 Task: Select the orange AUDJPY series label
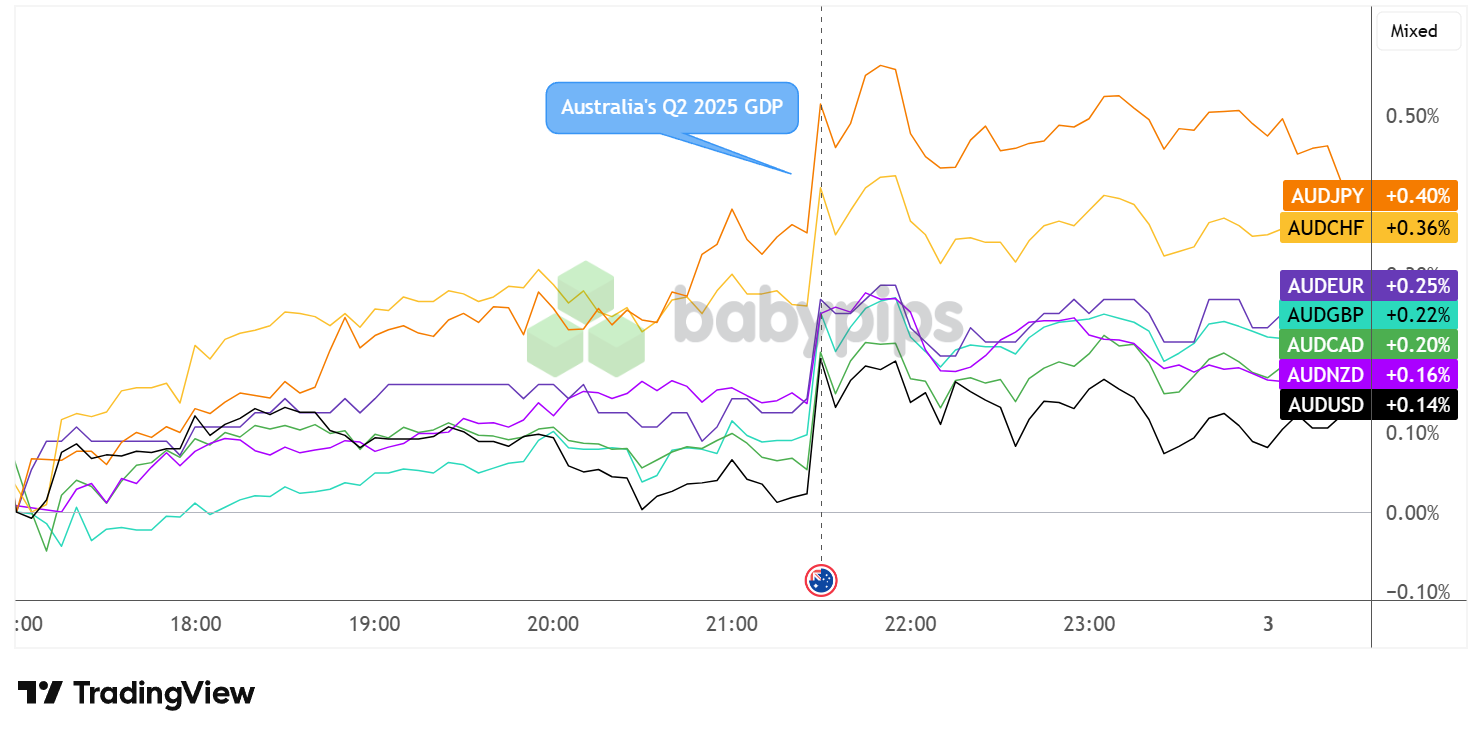pos(1326,196)
